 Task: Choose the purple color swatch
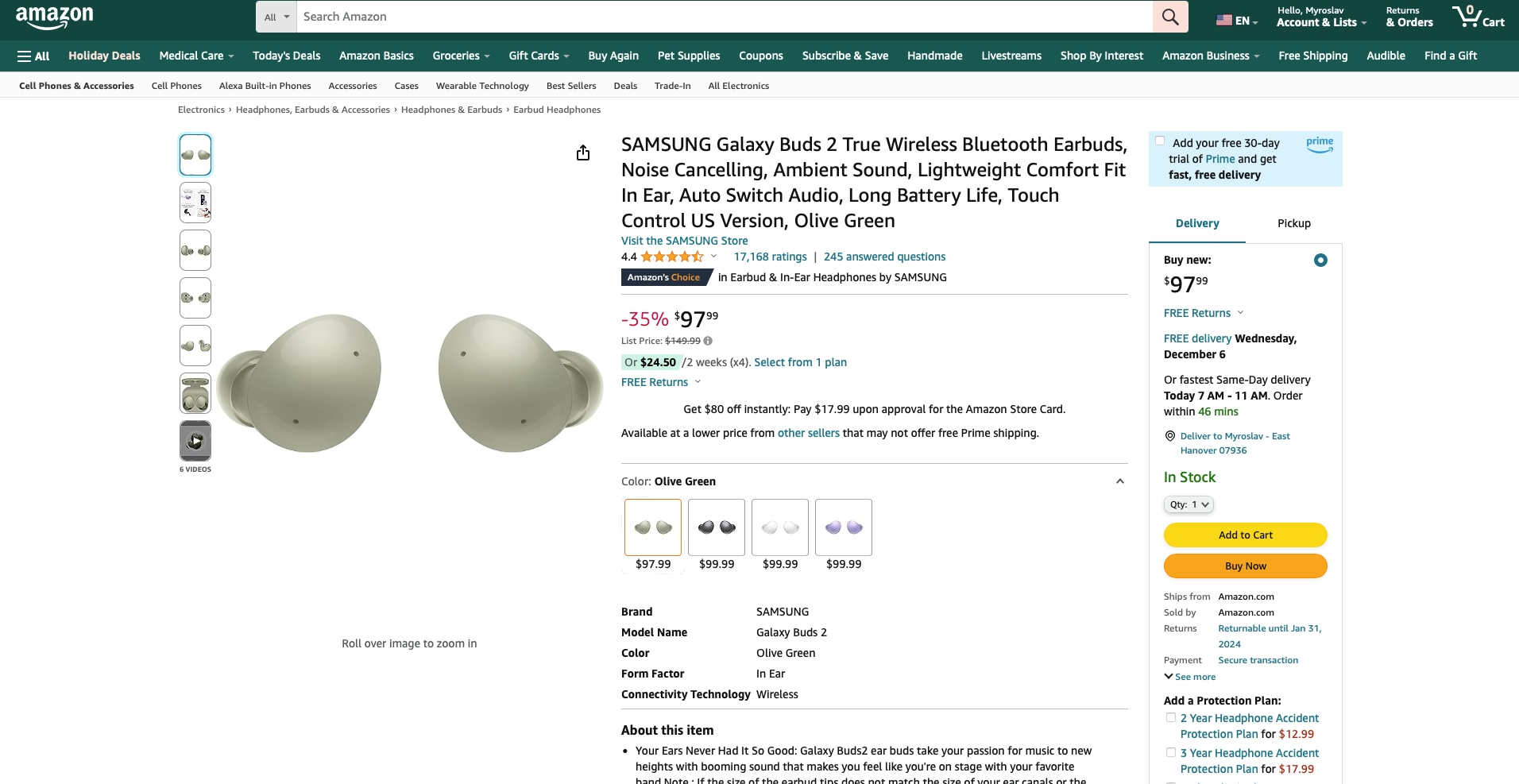tap(843, 527)
